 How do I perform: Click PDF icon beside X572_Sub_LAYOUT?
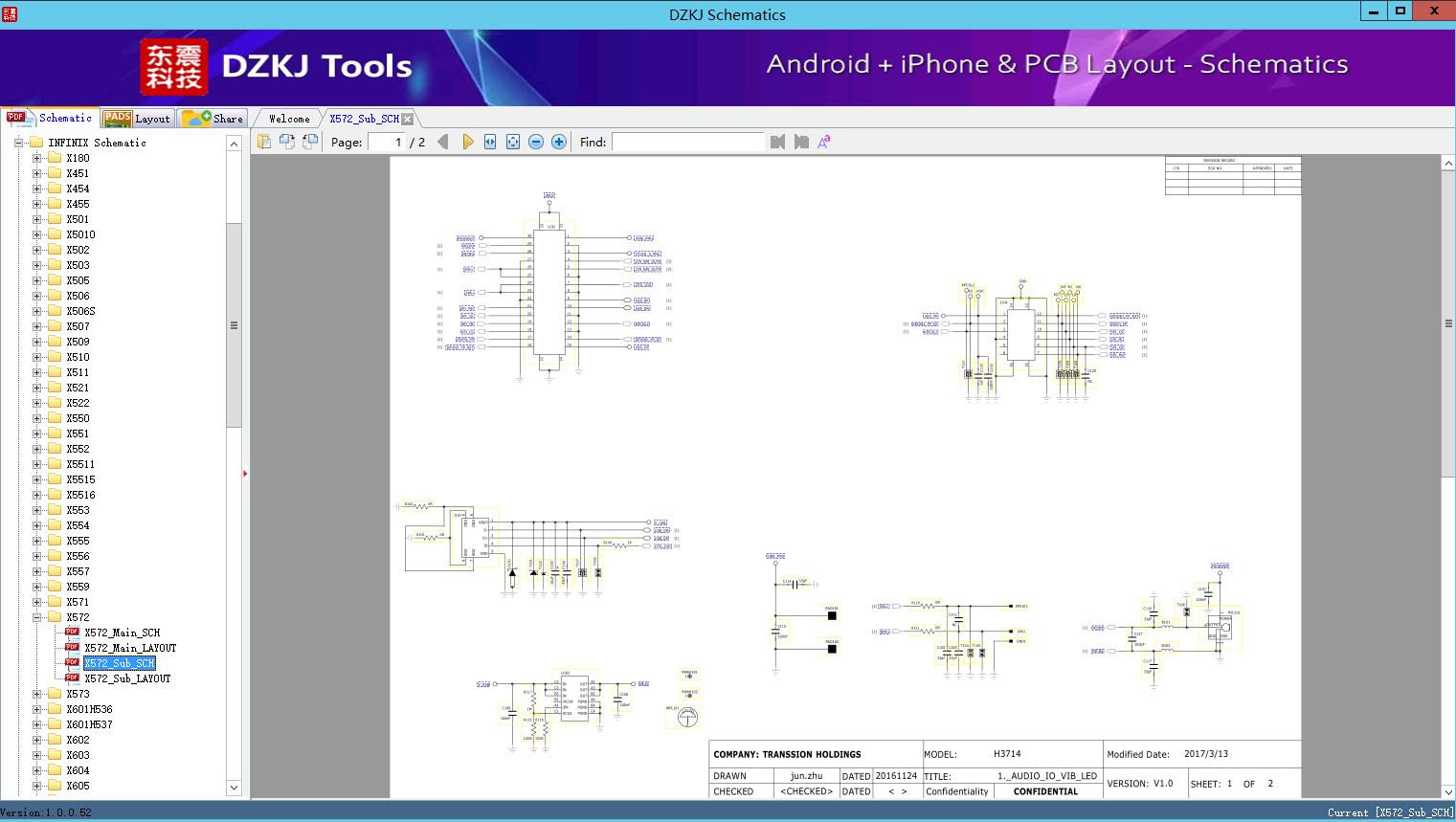[x=72, y=678]
